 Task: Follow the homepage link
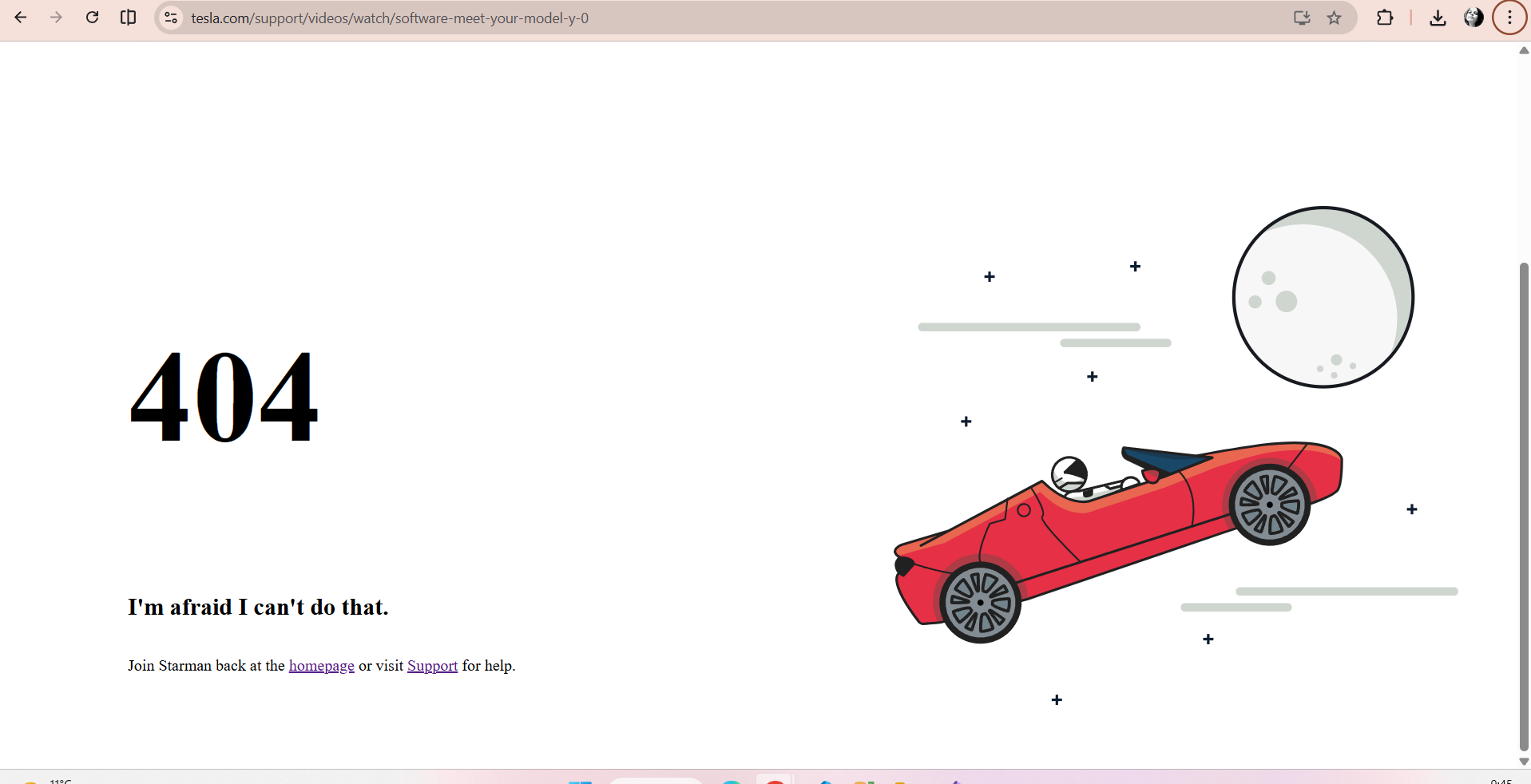[x=321, y=666]
